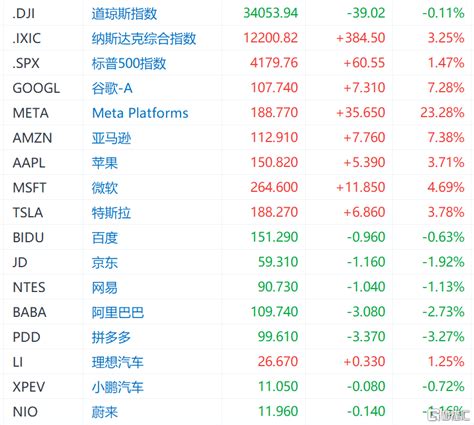Click the TSLA price 188.270
Viewport: 474px width, 425px height.
point(274,212)
